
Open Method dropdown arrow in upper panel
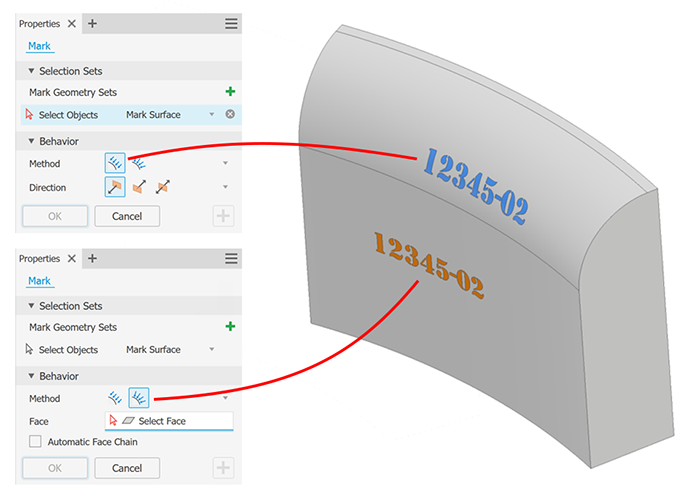[225, 163]
